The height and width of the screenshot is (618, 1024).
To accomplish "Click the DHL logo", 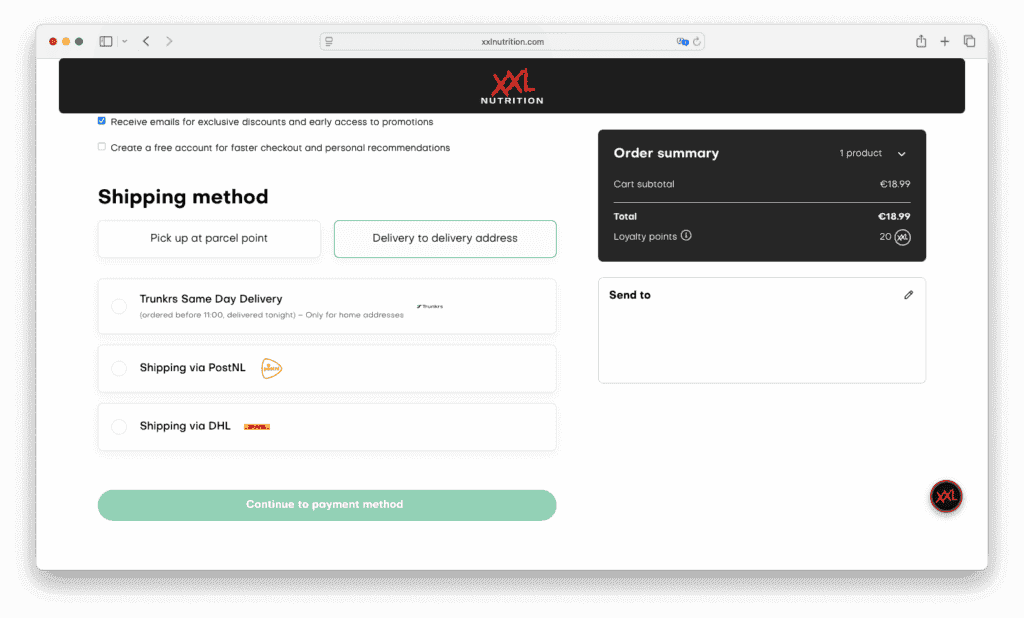I will coord(257,427).
